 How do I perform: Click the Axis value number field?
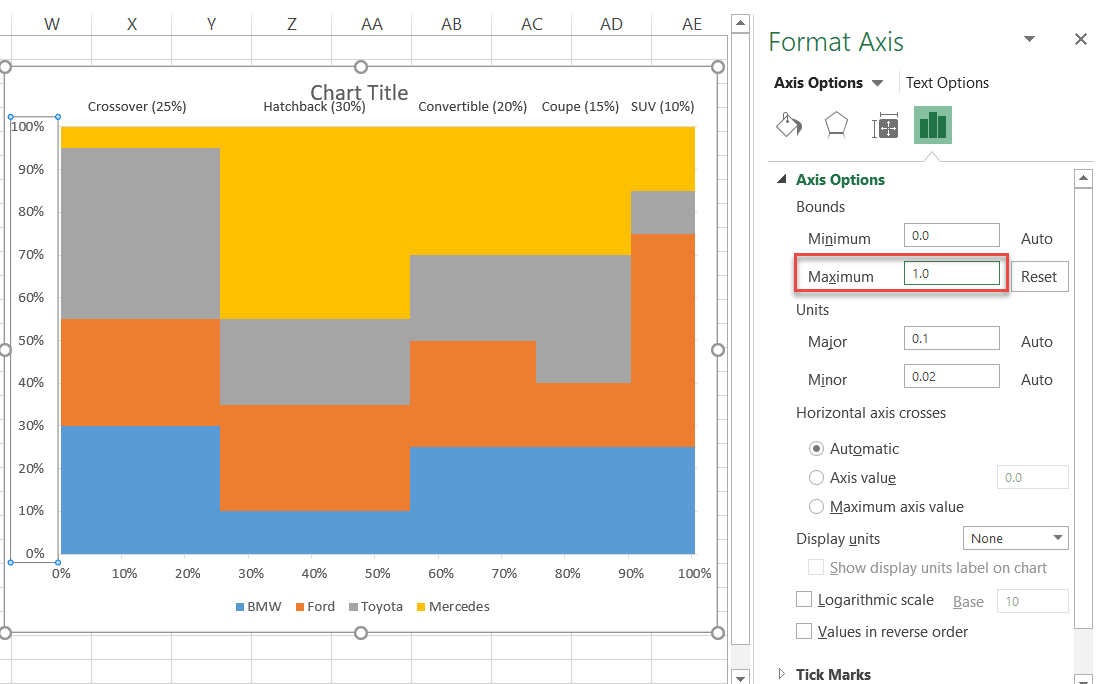(1032, 478)
